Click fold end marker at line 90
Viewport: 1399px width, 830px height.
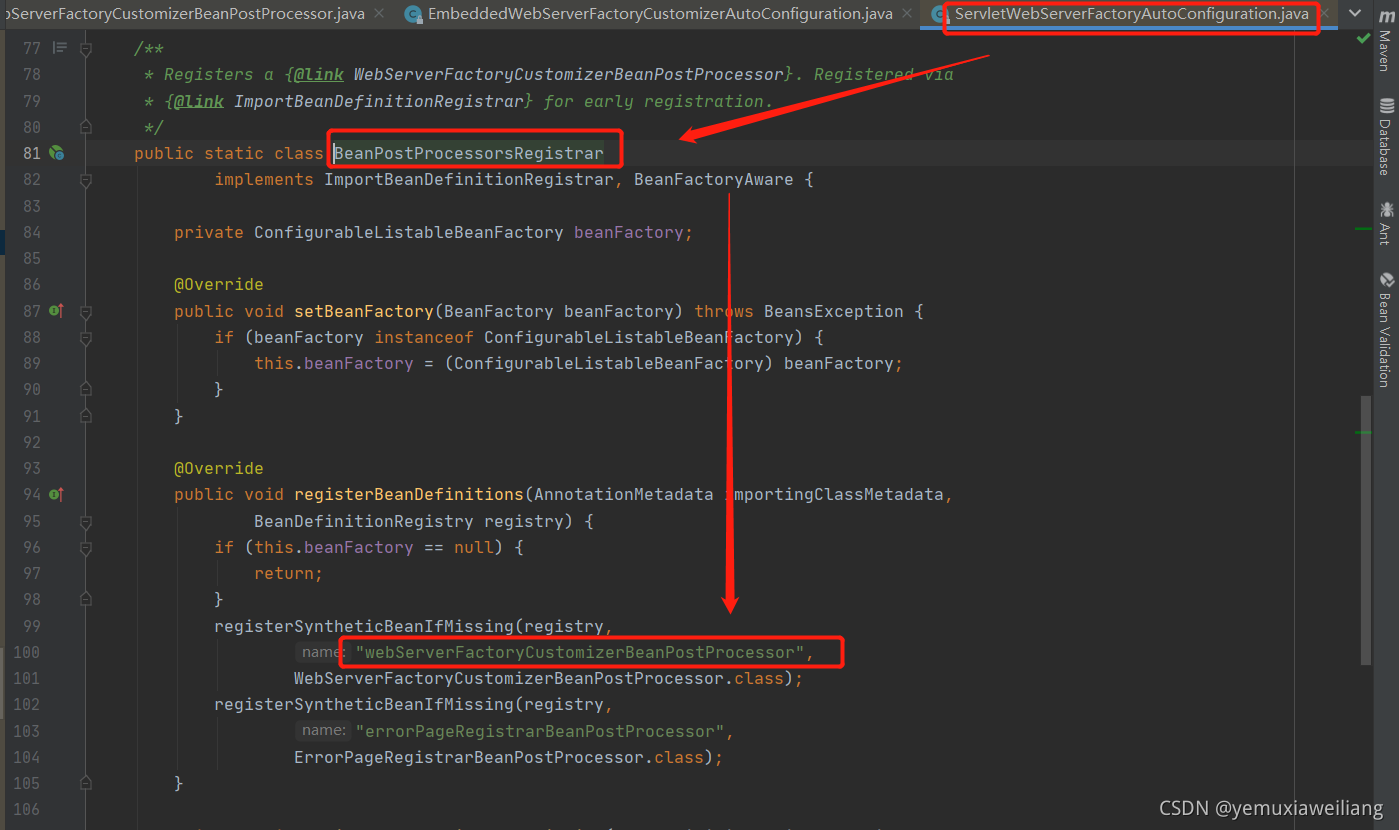[86, 389]
